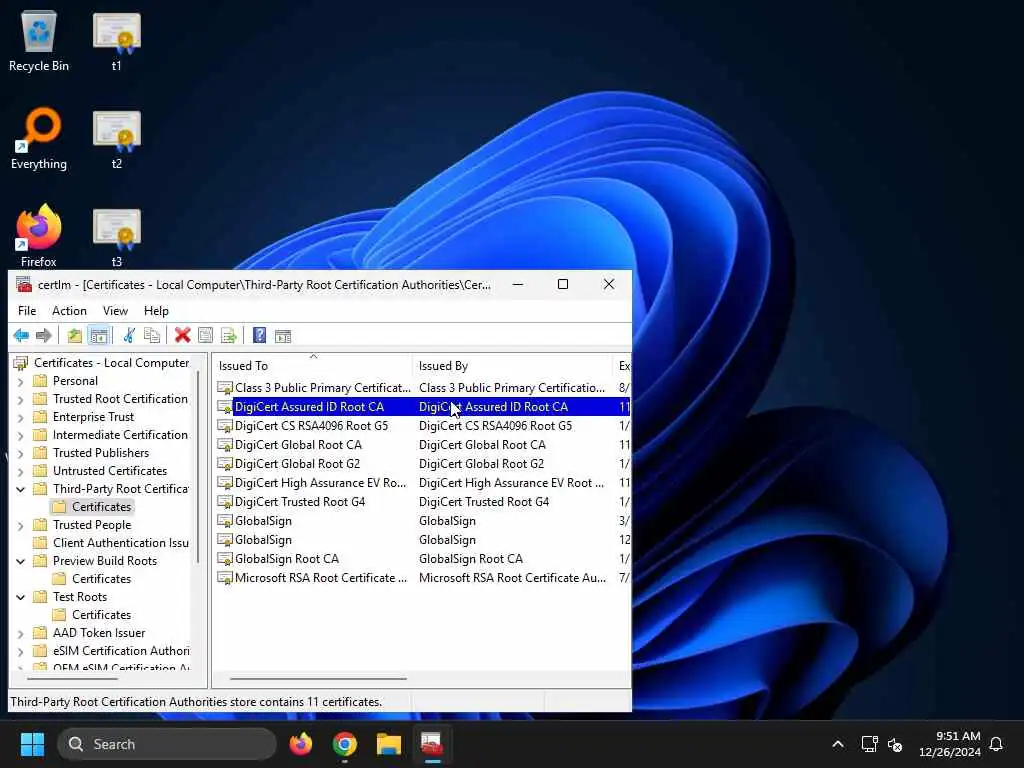Collapse the Preview Build Roots node
Image resolution: width=1024 pixels, height=768 pixels.
[x=20, y=561]
